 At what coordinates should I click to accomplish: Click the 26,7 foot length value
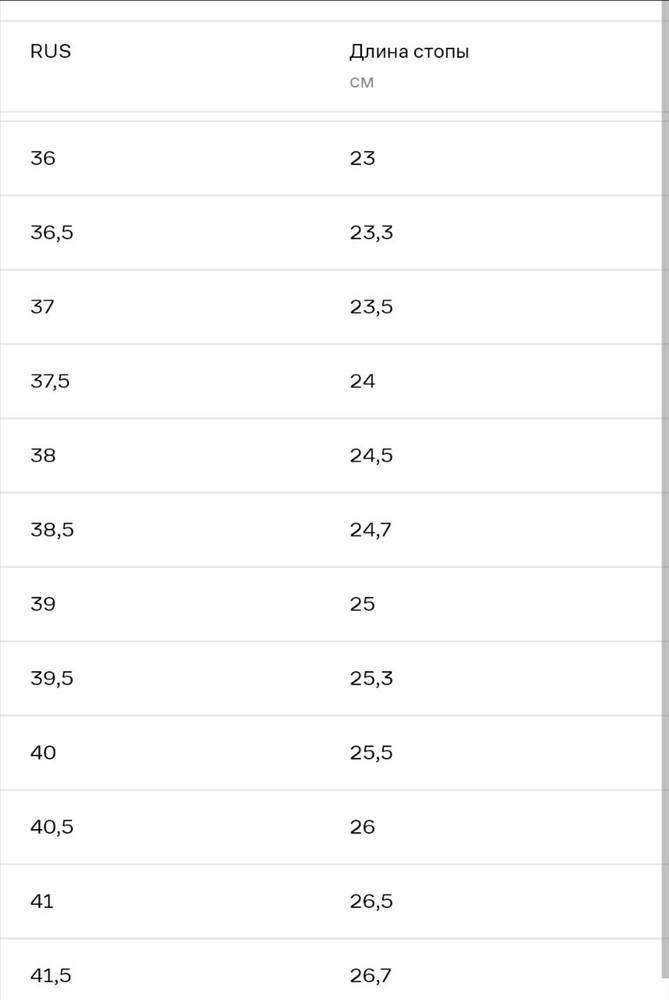(371, 975)
